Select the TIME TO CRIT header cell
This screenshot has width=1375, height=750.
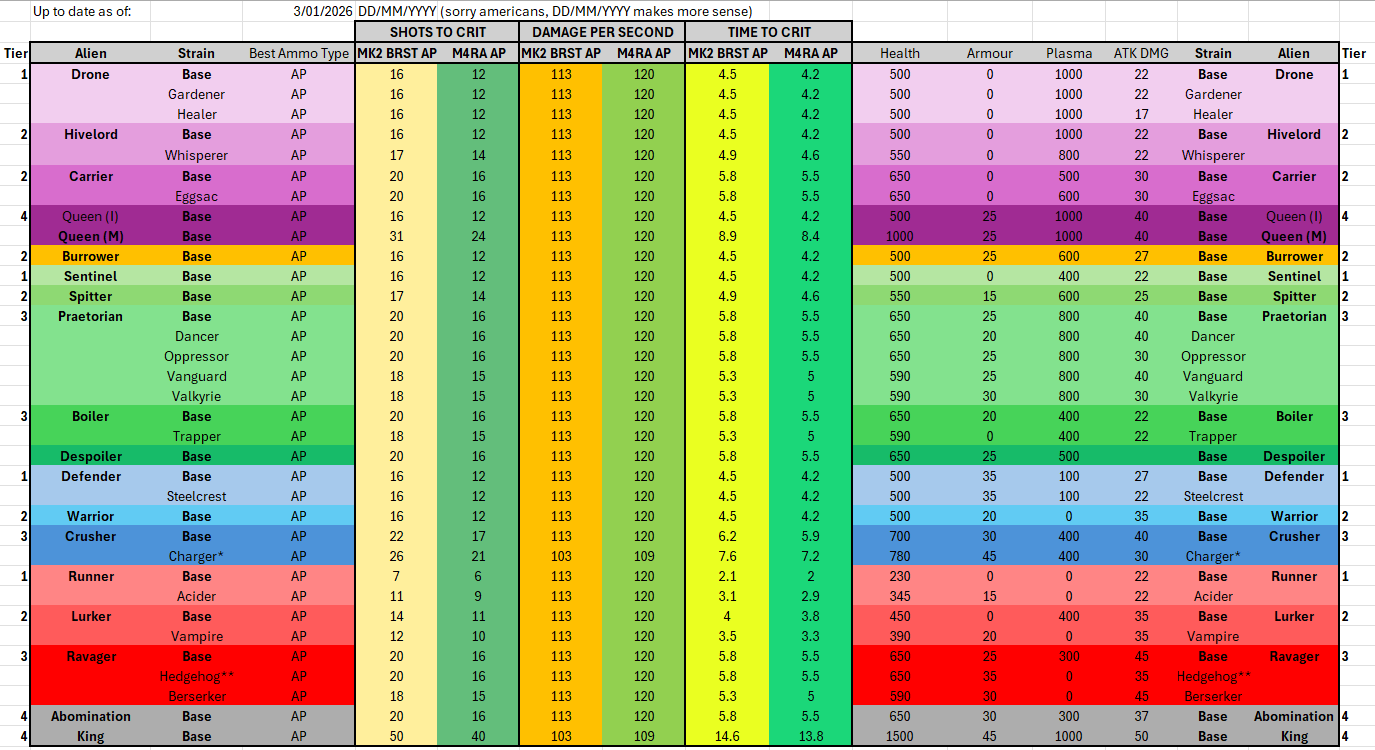click(768, 32)
